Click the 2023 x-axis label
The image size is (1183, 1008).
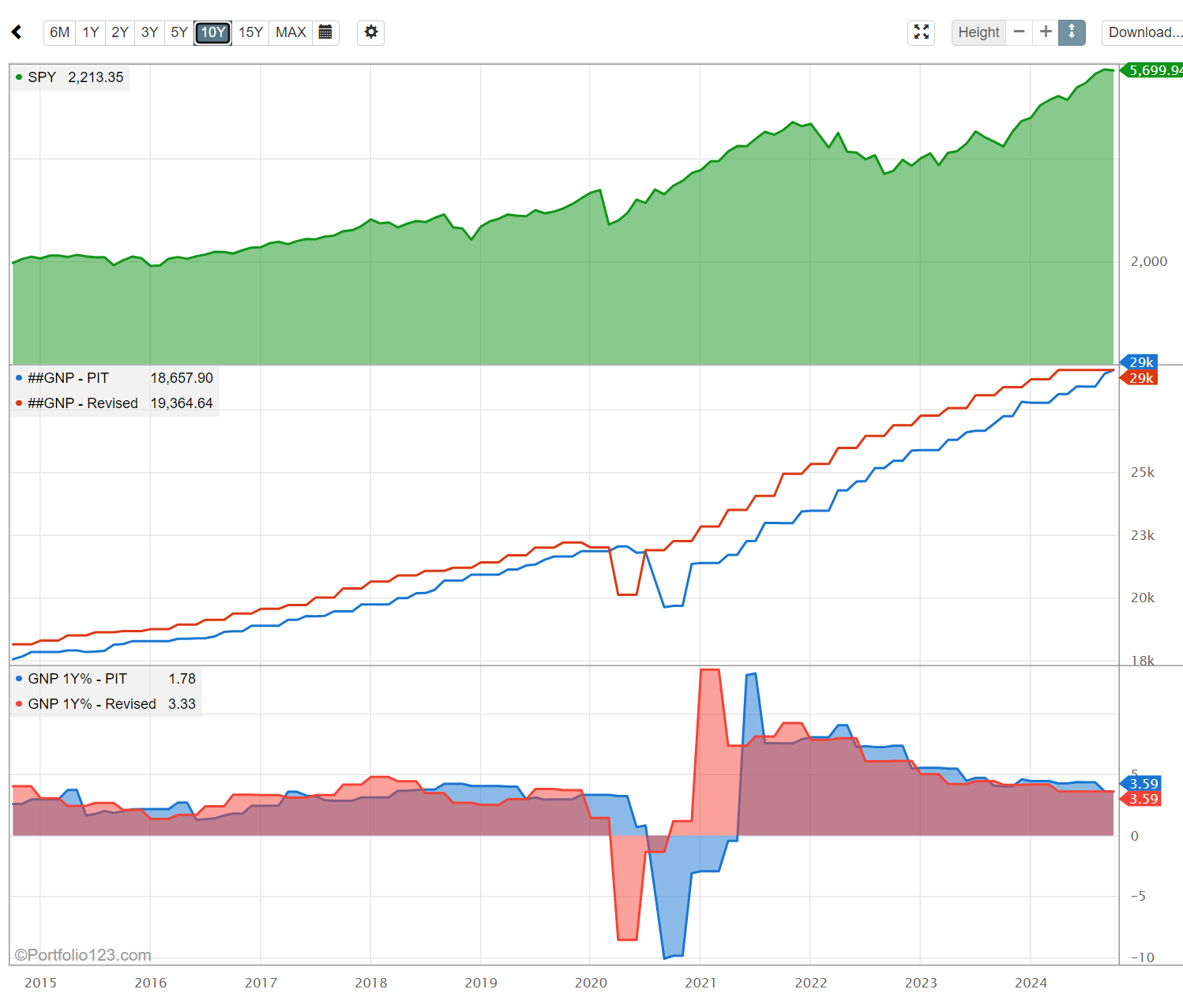tap(921, 983)
